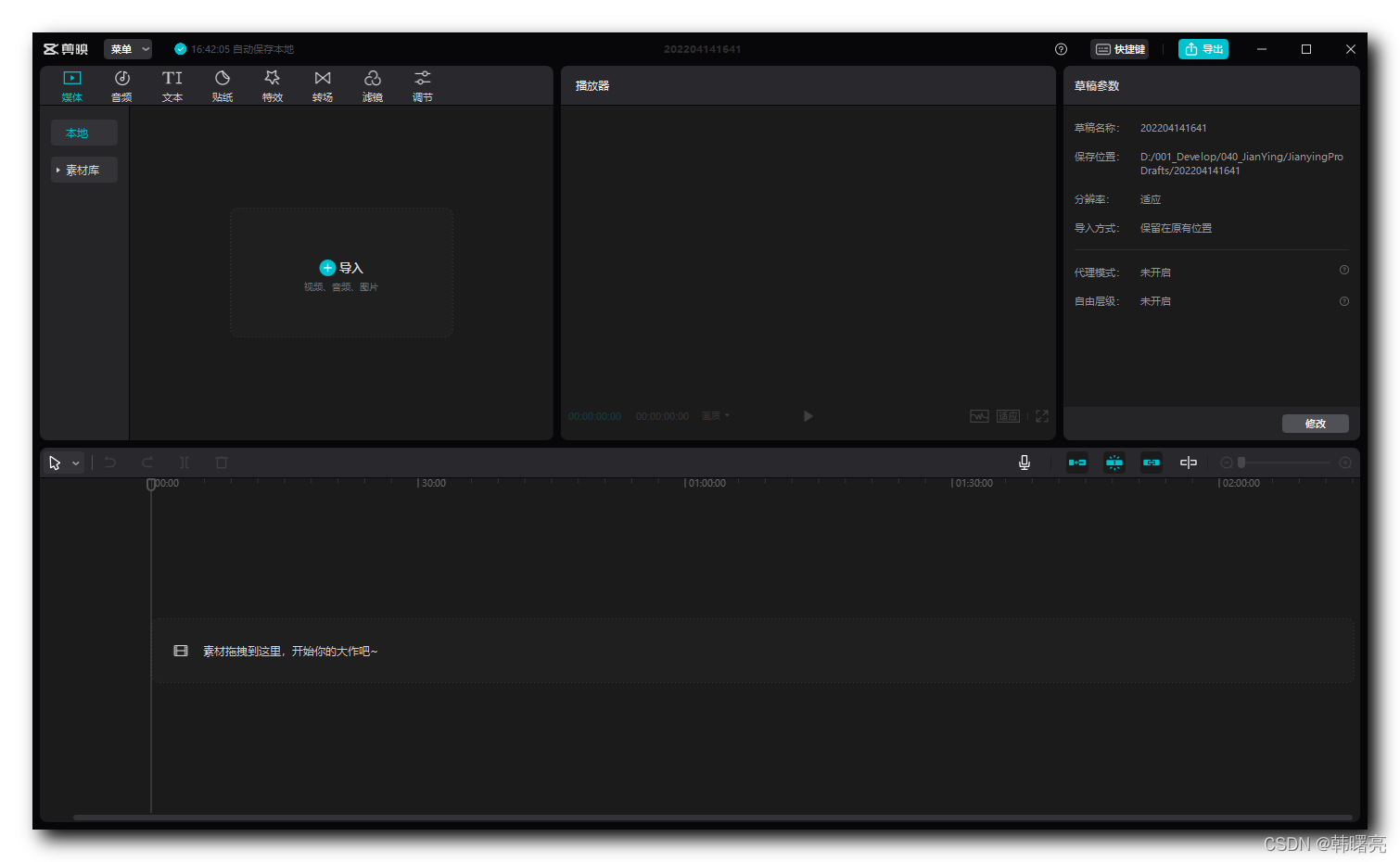Zoom out the timeline with minus icon

(x=1227, y=463)
